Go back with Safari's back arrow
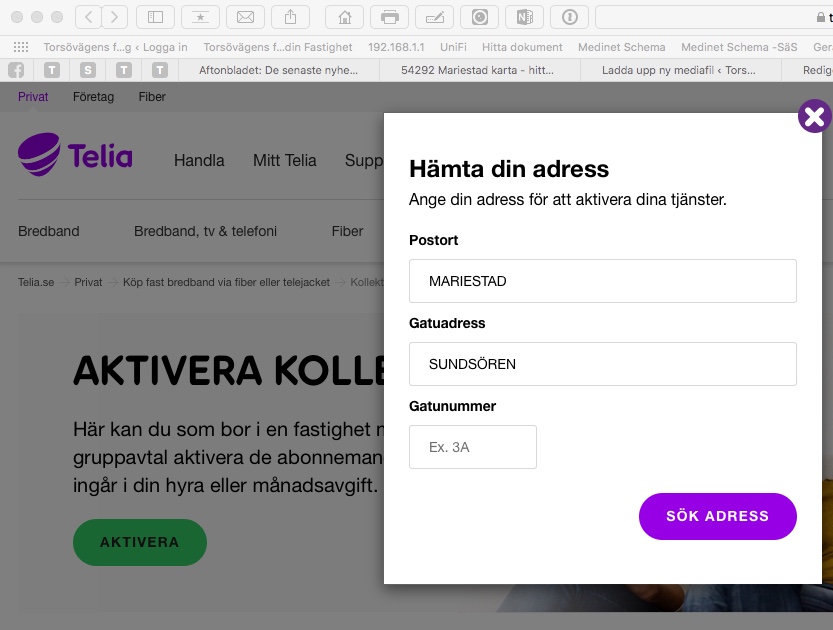833x630 pixels. pyautogui.click(x=88, y=18)
